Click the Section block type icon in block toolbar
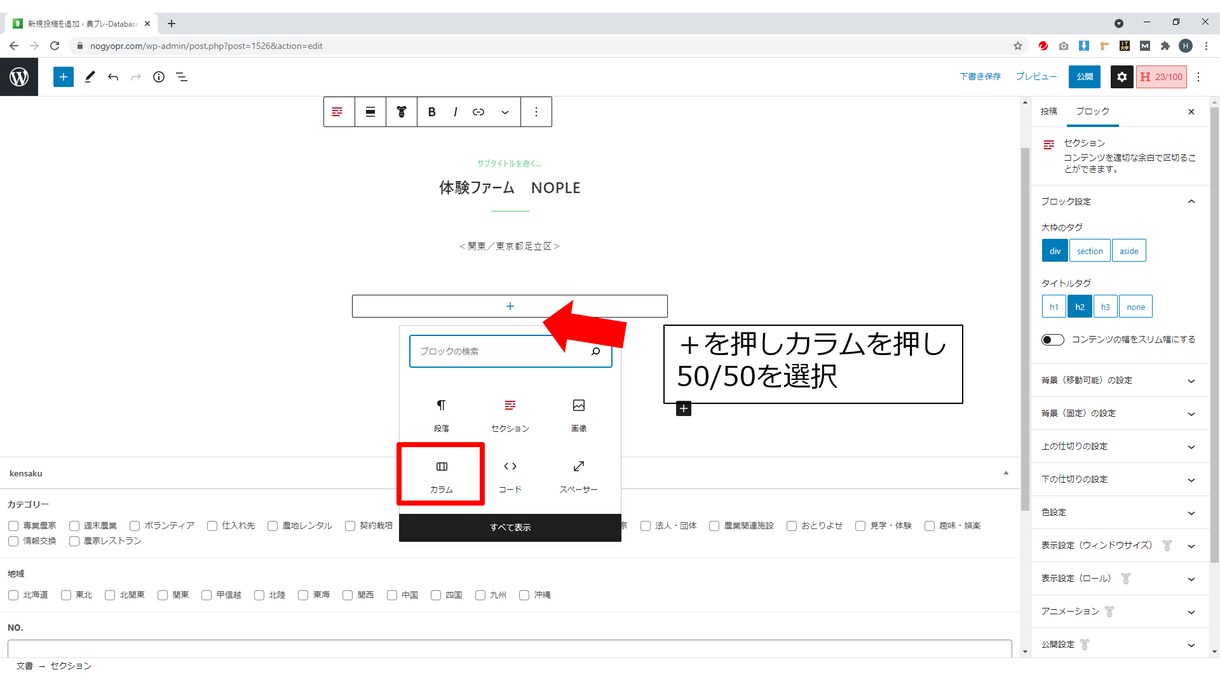The width and height of the screenshot is (1220, 686). (x=338, y=112)
